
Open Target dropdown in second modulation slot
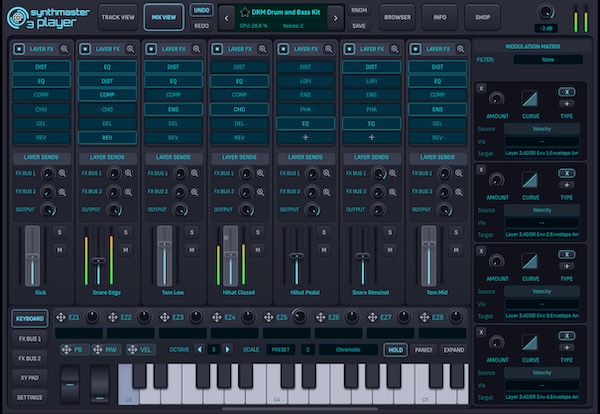point(542,235)
